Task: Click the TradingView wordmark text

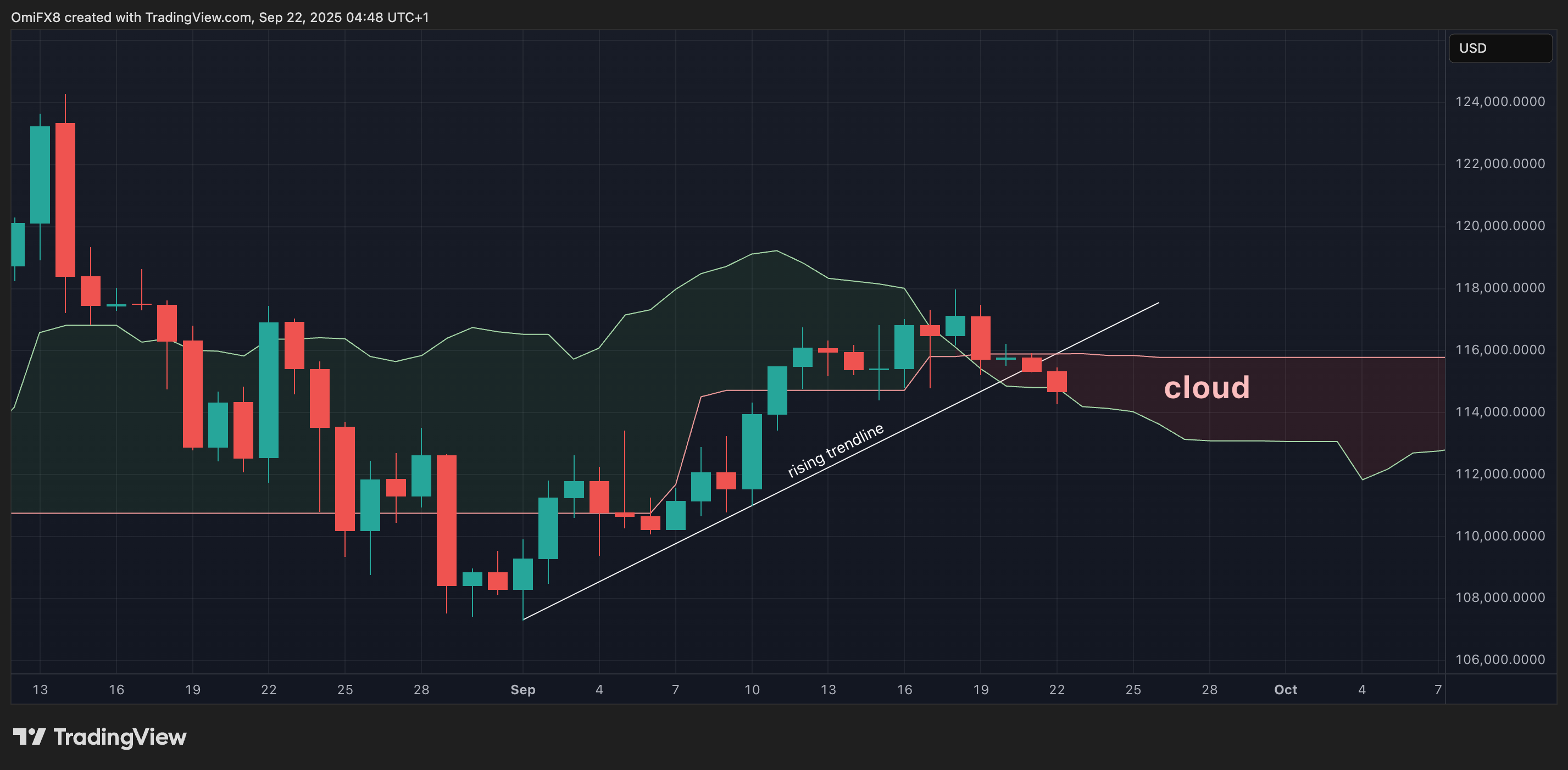Action: click(x=120, y=737)
